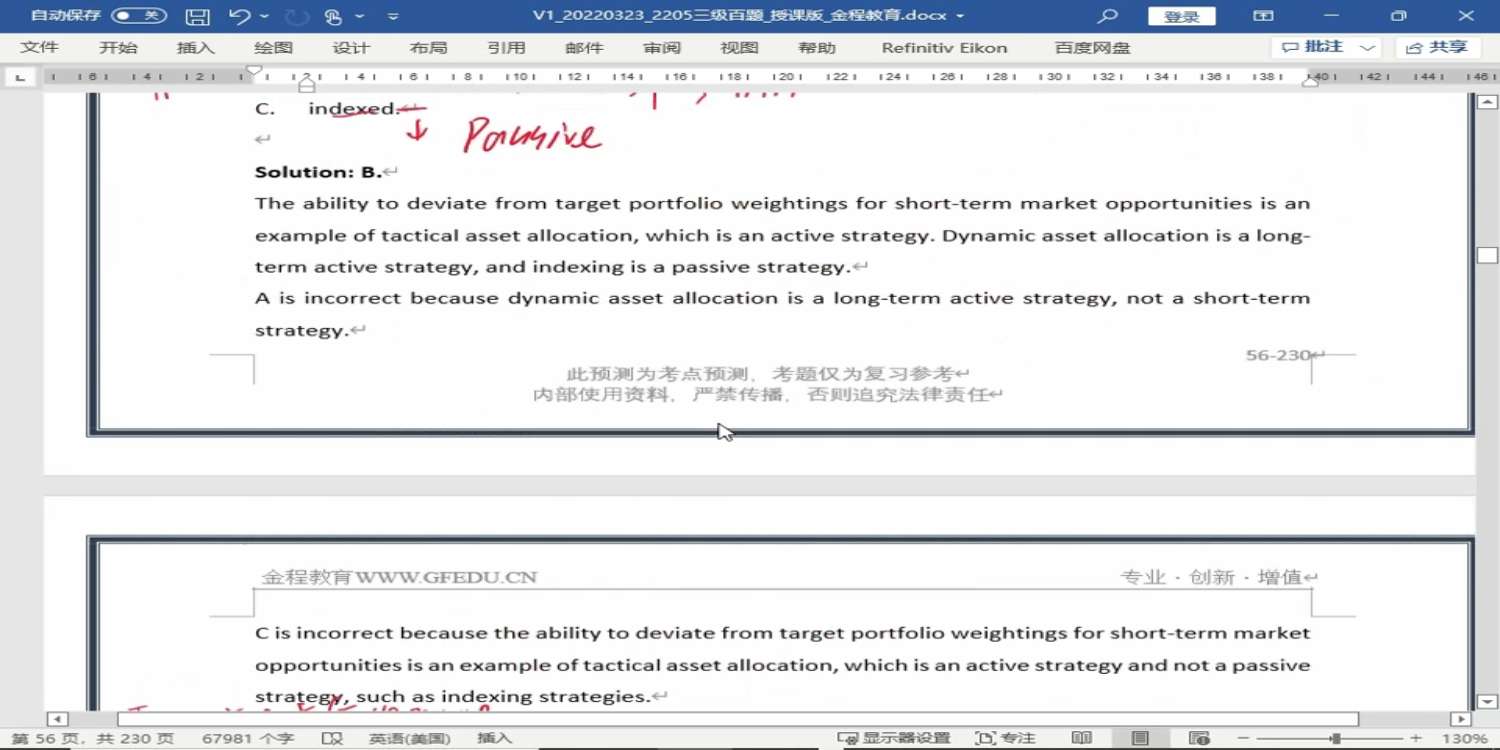Image resolution: width=1500 pixels, height=750 pixels.
Task: Click the 批注 Comments button
Action: [1314, 48]
